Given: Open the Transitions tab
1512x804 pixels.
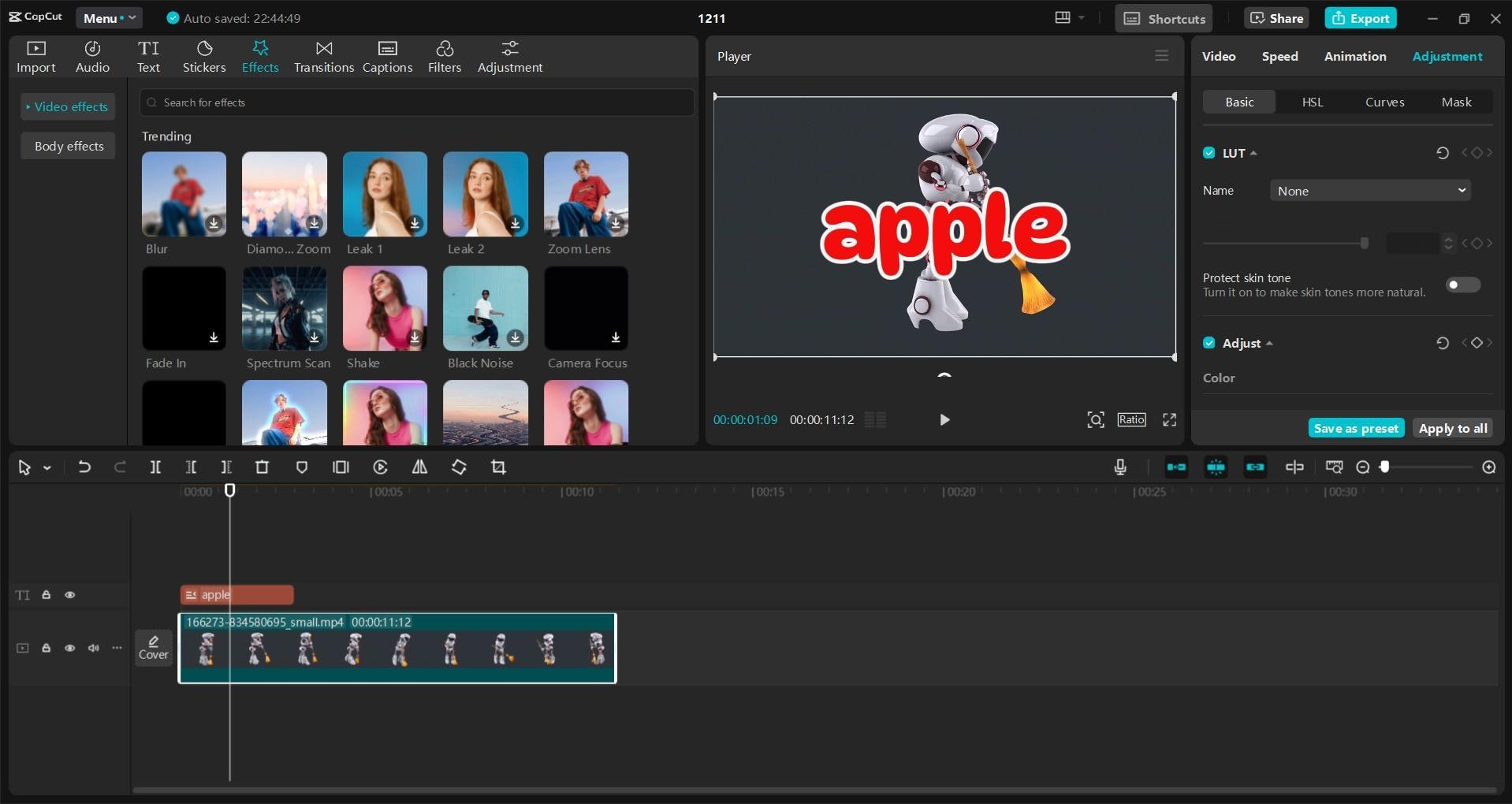Looking at the screenshot, I should pos(324,57).
